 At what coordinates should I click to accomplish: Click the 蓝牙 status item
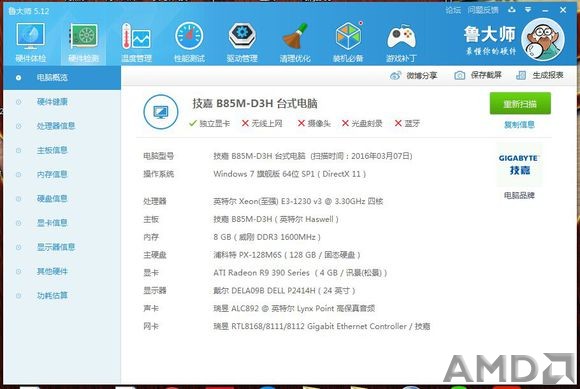(x=407, y=124)
